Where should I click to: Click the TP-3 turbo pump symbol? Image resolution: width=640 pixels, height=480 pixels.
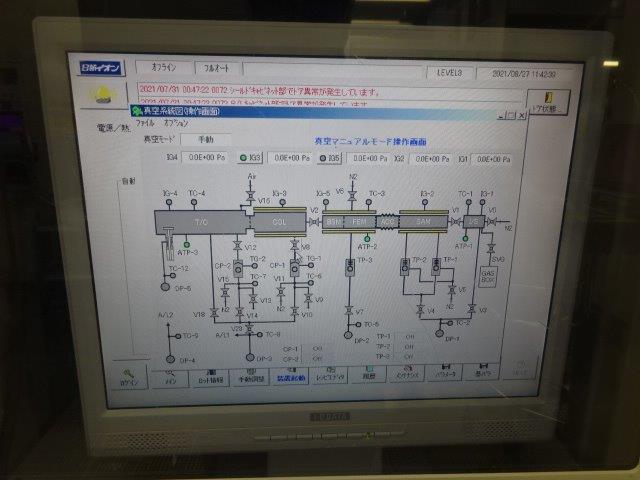pos(350,267)
